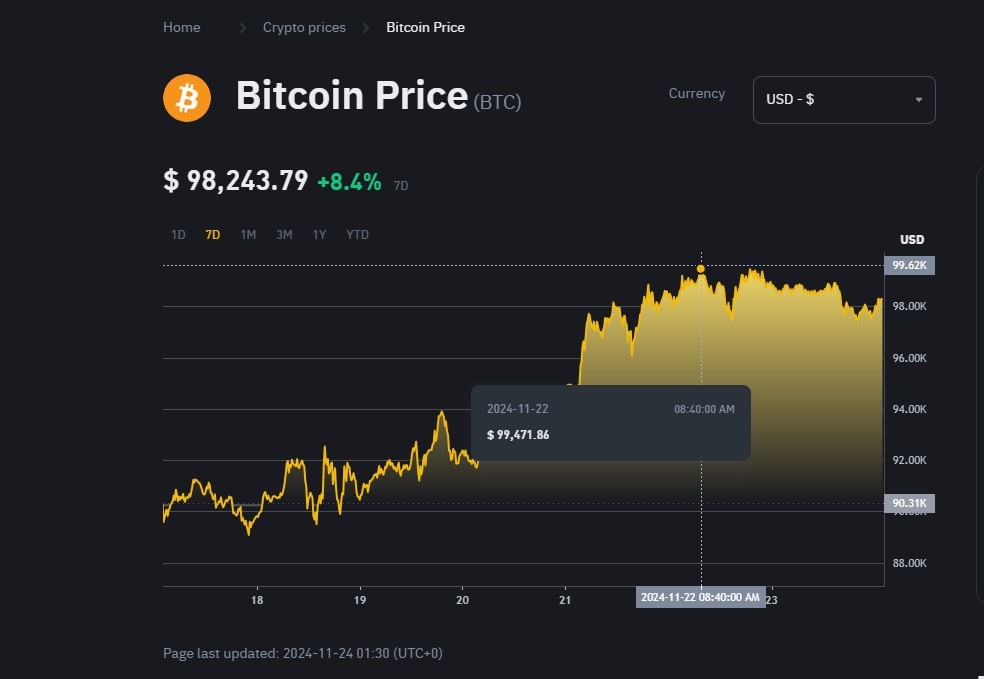The height and width of the screenshot is (679, 984).
Task: Click the 90.31K price label
Action: tap(910, 503)
